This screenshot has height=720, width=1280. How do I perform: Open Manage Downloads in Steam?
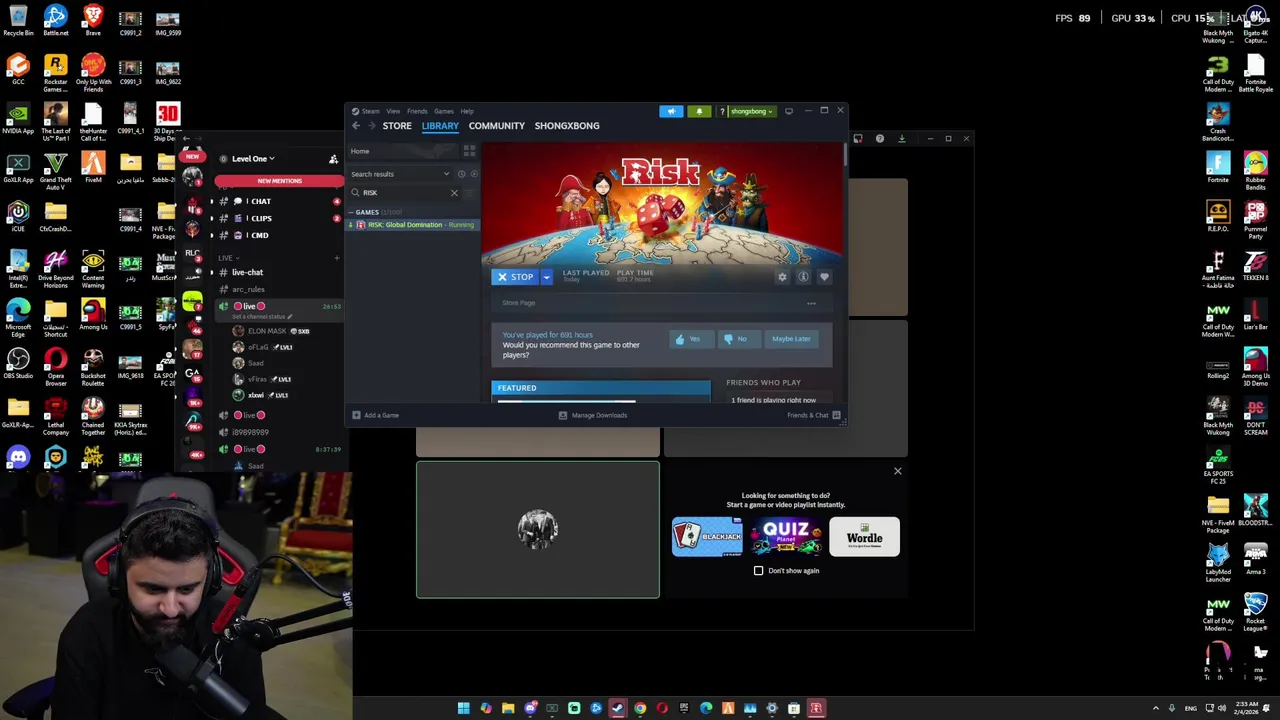tap(593, 415)
